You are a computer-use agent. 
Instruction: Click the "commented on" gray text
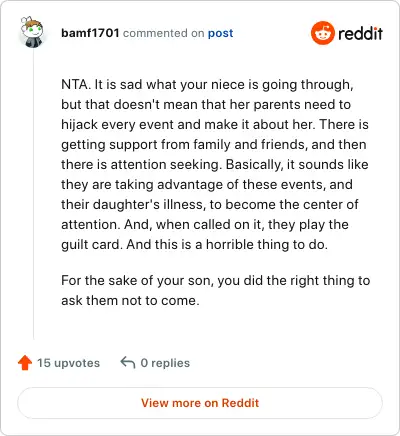163,33
